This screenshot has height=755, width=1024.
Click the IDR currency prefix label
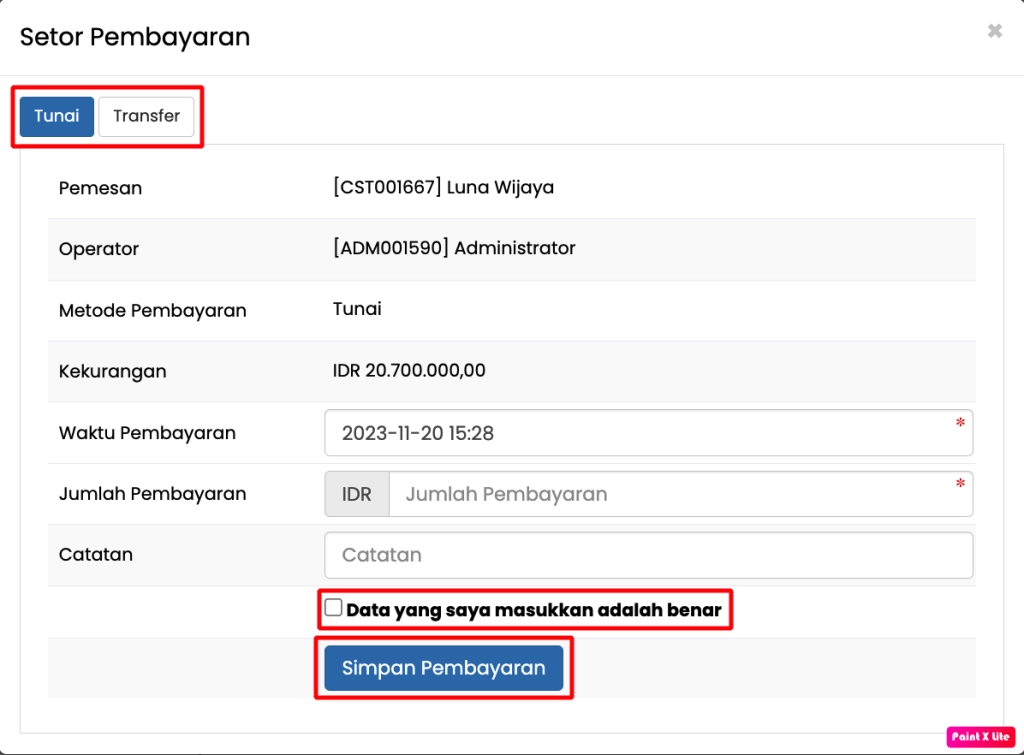coord(356,493)
